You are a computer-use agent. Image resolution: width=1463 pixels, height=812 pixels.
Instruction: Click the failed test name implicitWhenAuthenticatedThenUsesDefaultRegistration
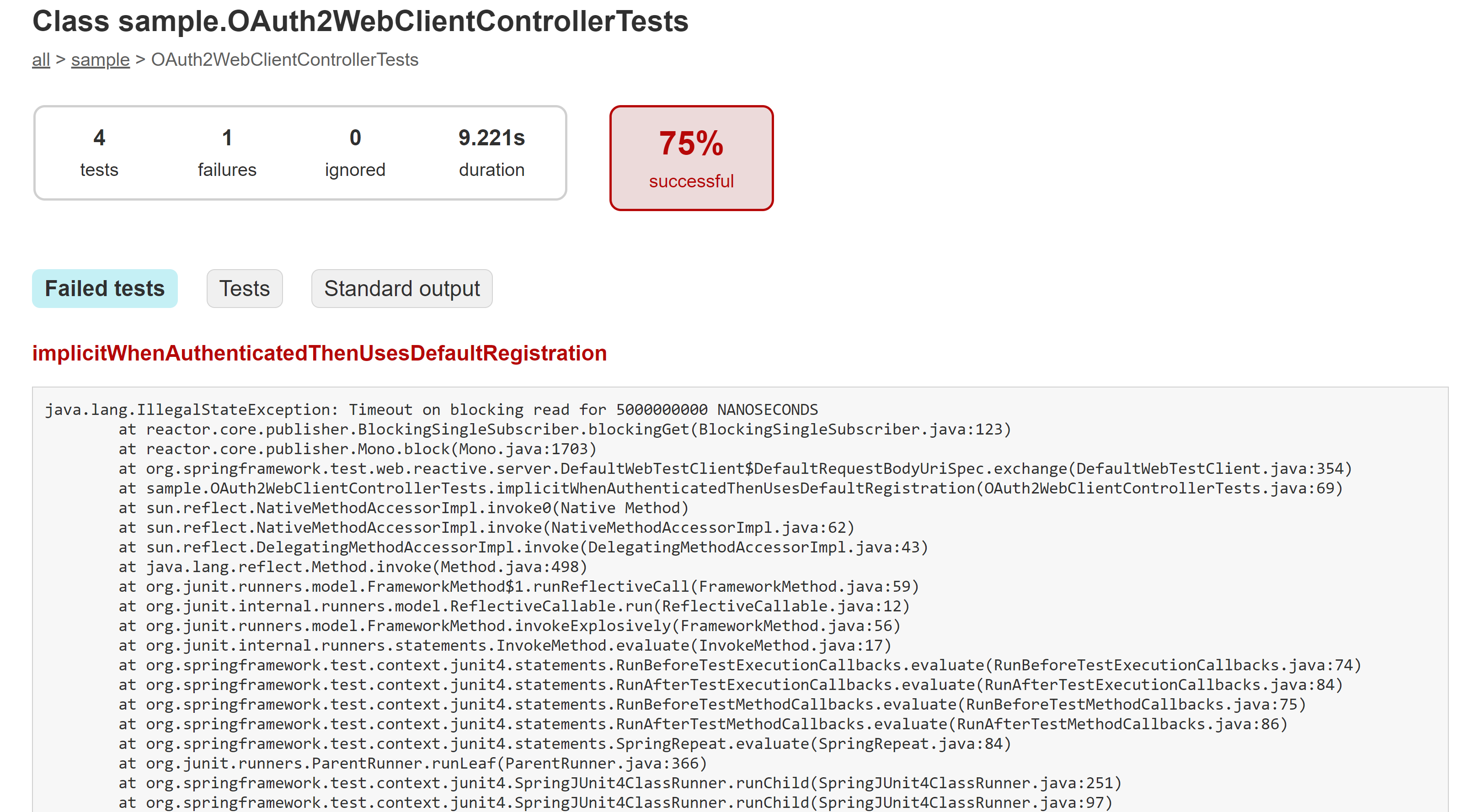click(319, 353)
